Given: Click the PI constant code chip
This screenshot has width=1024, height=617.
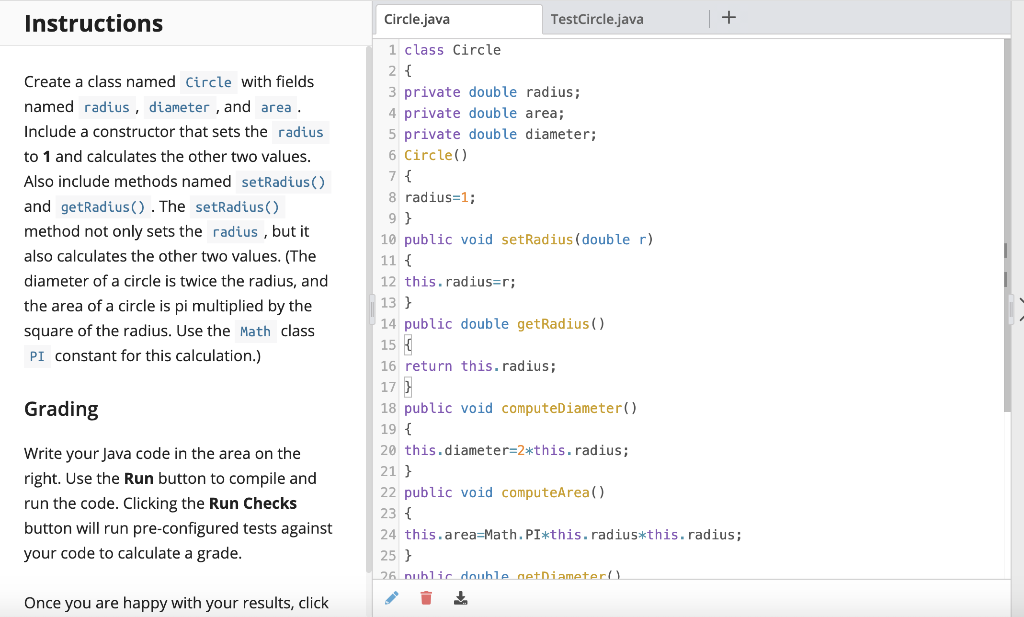Looking at the screenshot, I should (x=39, y=356).
